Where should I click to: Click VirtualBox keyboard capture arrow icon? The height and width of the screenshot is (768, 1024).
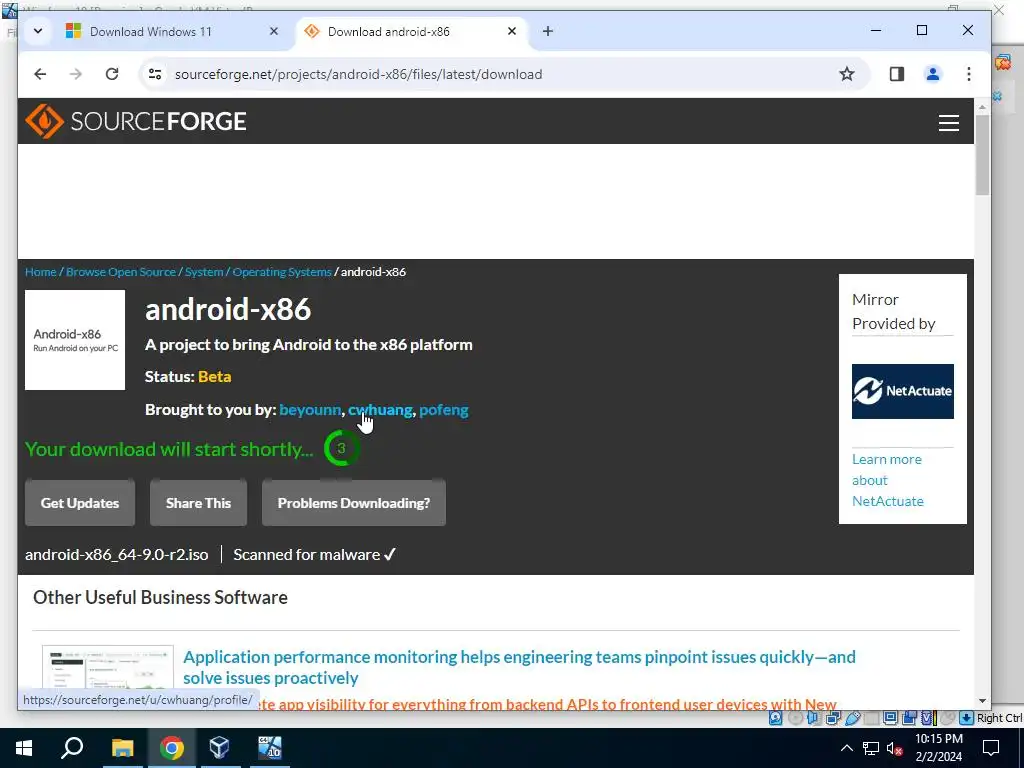tap(966, 718)
